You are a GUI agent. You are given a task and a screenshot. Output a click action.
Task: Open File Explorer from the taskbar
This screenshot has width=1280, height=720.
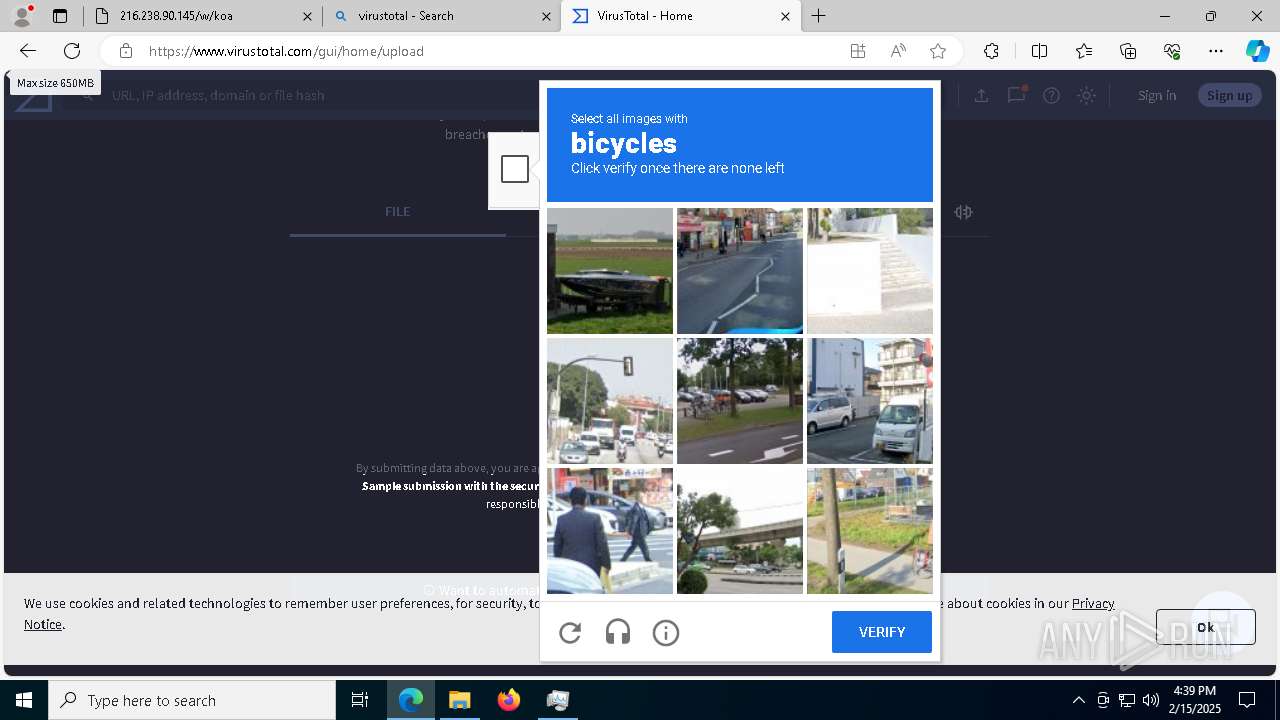(459, 700)
